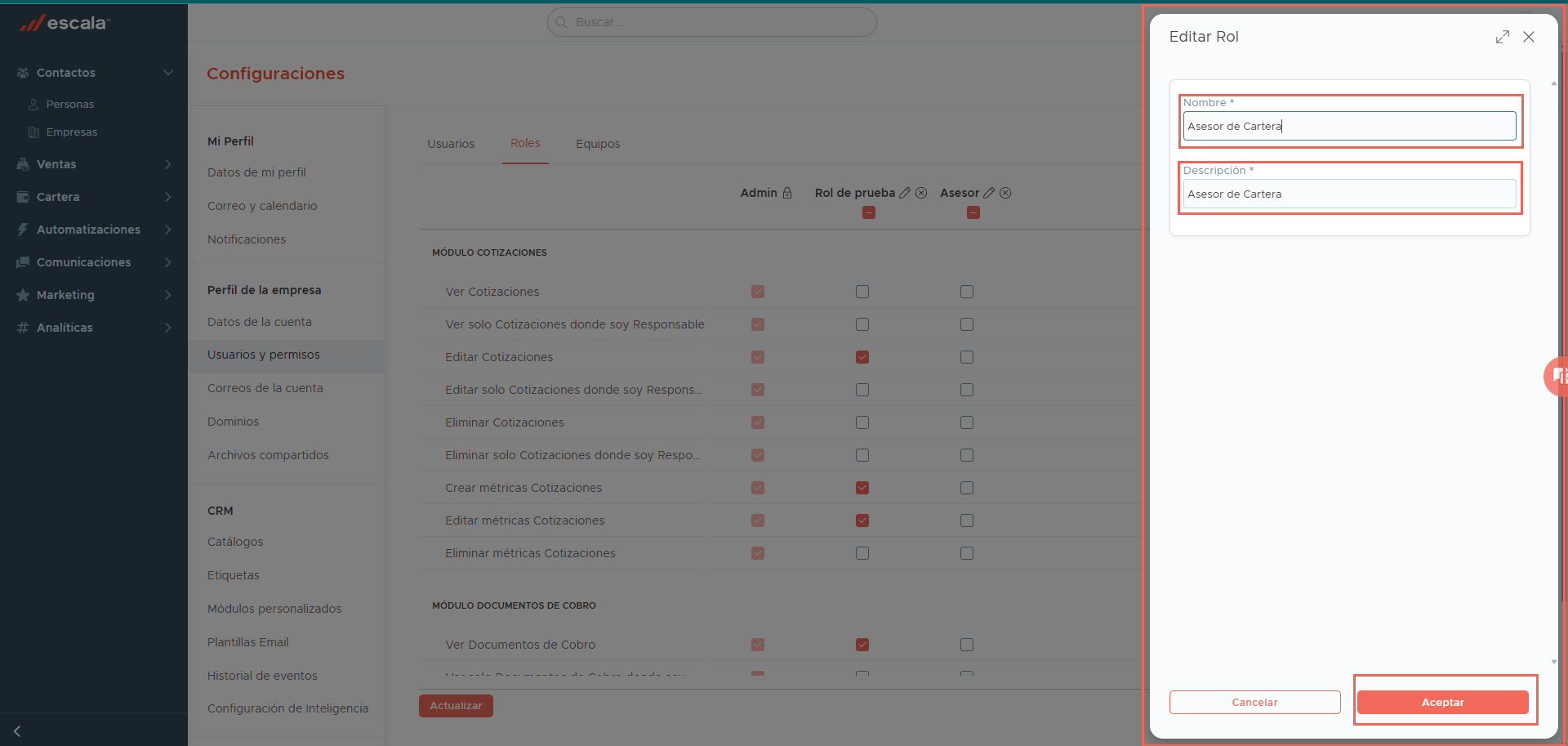Open Correo y calendario settings

pos(262,206)
